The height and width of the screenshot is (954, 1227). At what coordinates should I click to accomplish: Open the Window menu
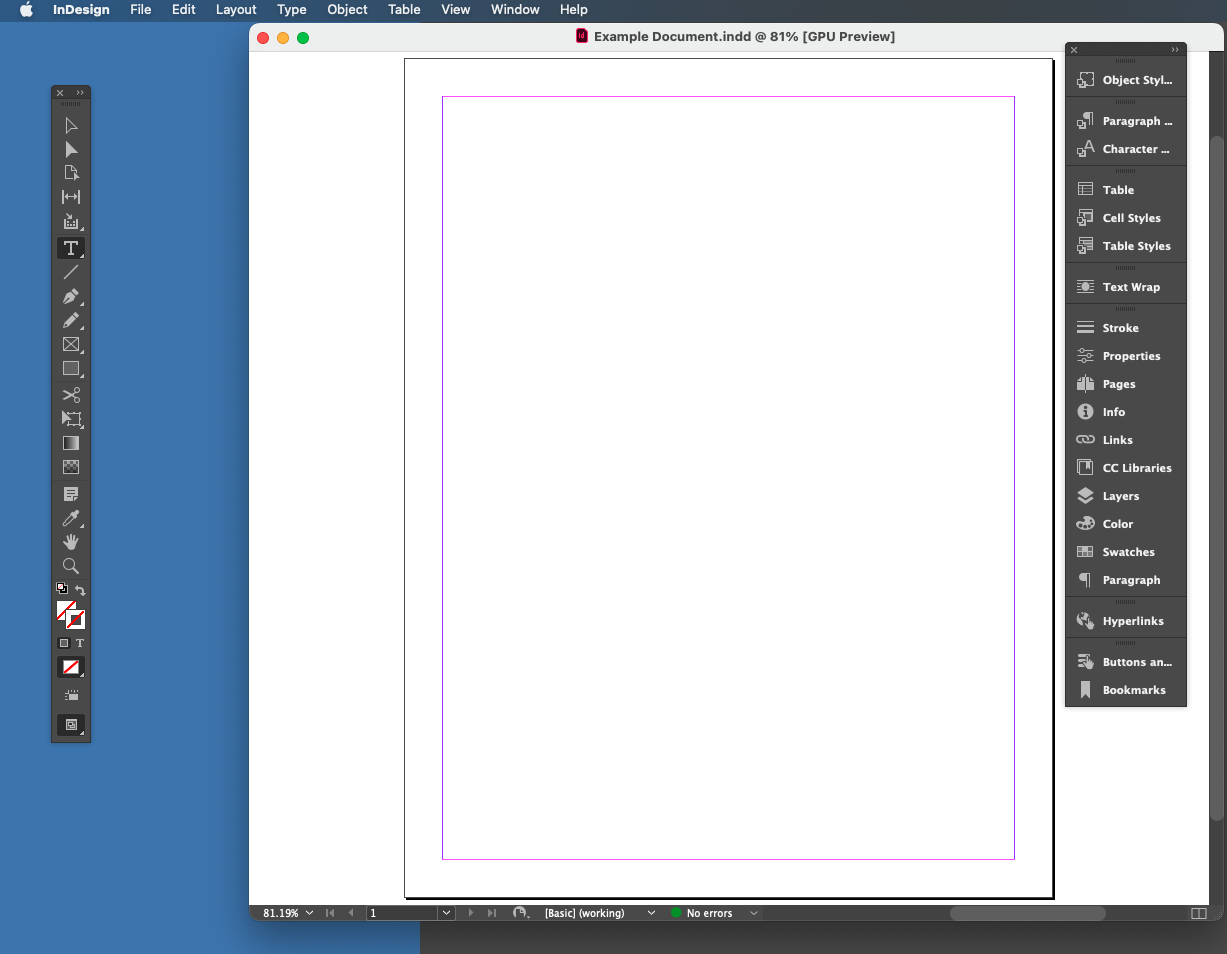[x=515, y=10]
